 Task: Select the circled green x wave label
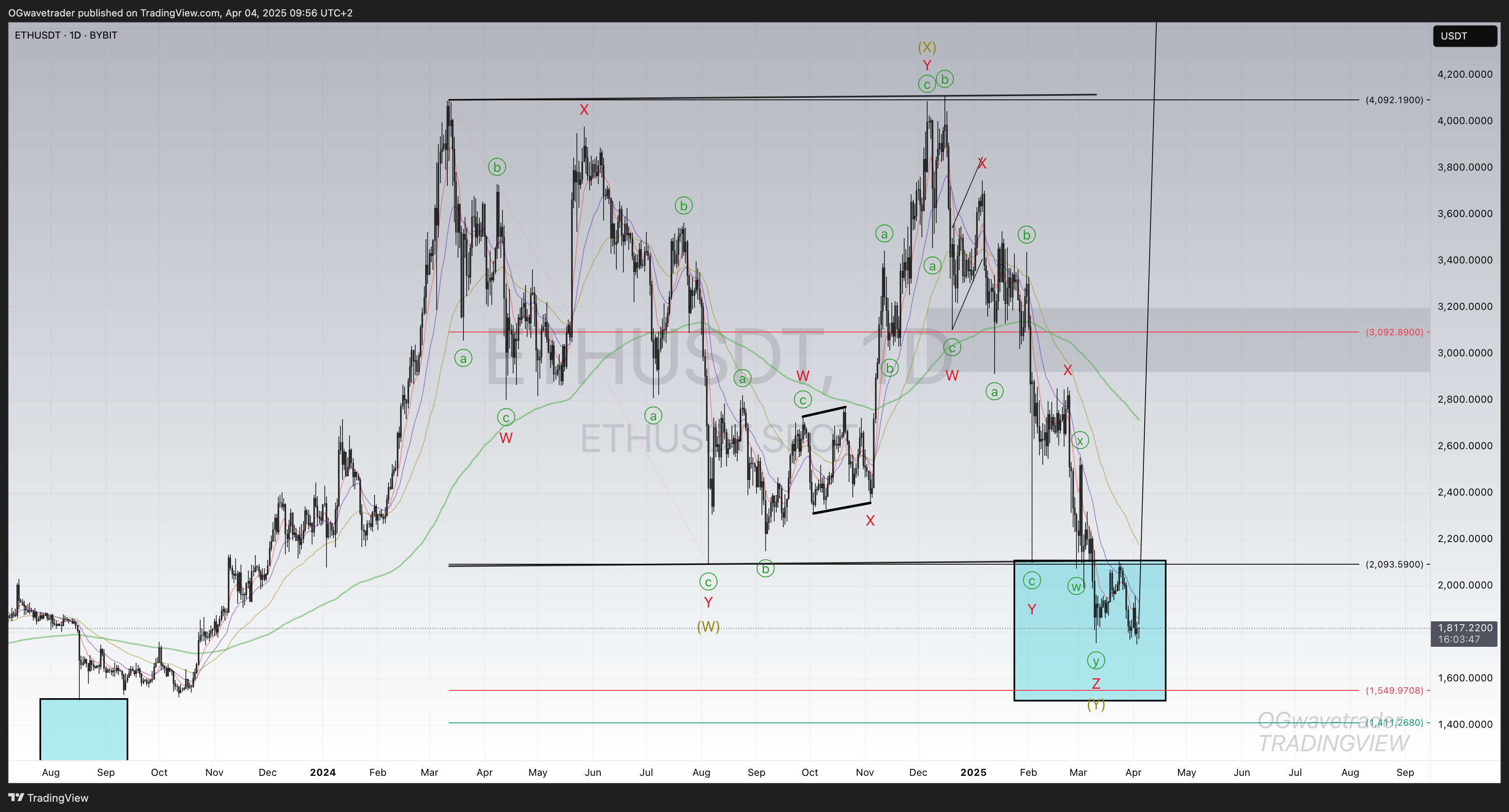coord(1080,440)
